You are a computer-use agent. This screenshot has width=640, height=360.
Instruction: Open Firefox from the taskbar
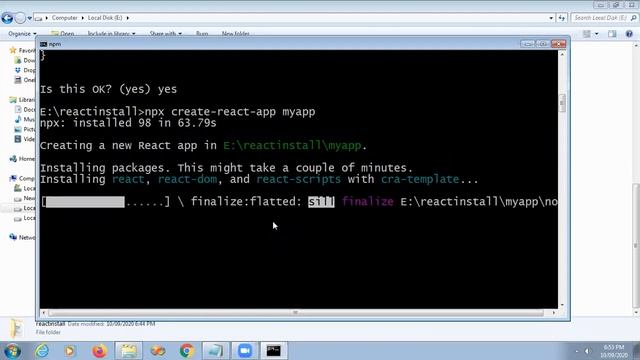coord(99,351)
